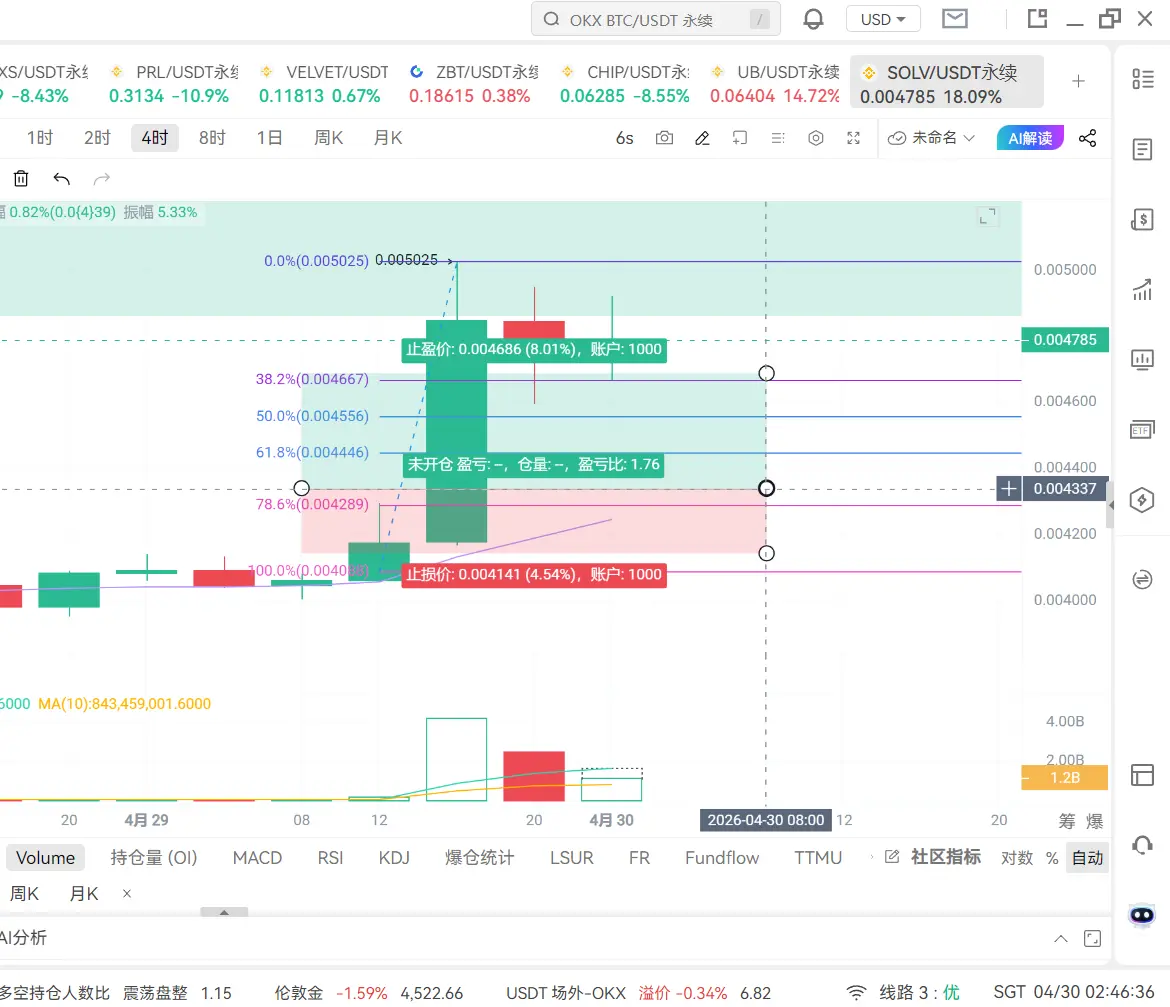Click the swap arrows sidebar icon
This screenshot has height=1007, width=1170.
pos(1142,580)
